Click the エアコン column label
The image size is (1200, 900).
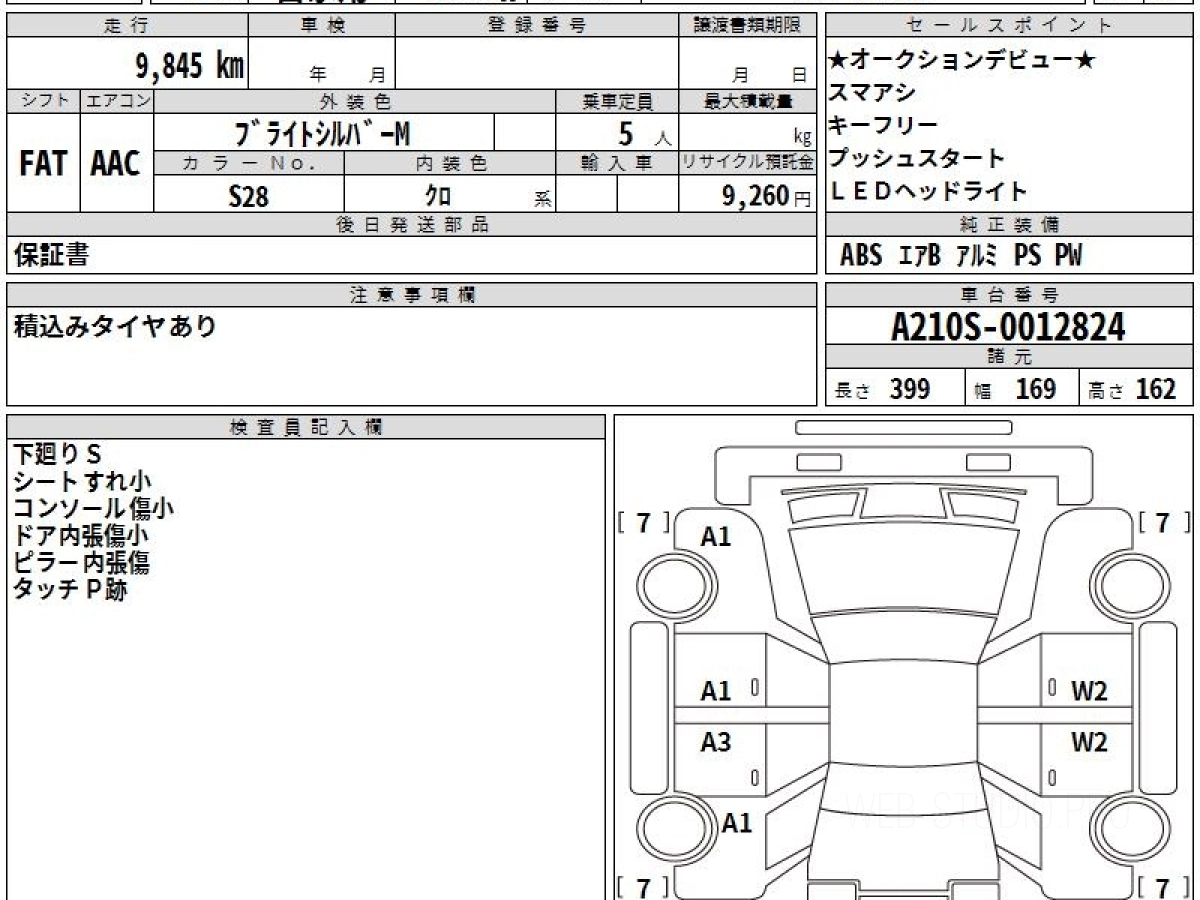pos(117,101)
